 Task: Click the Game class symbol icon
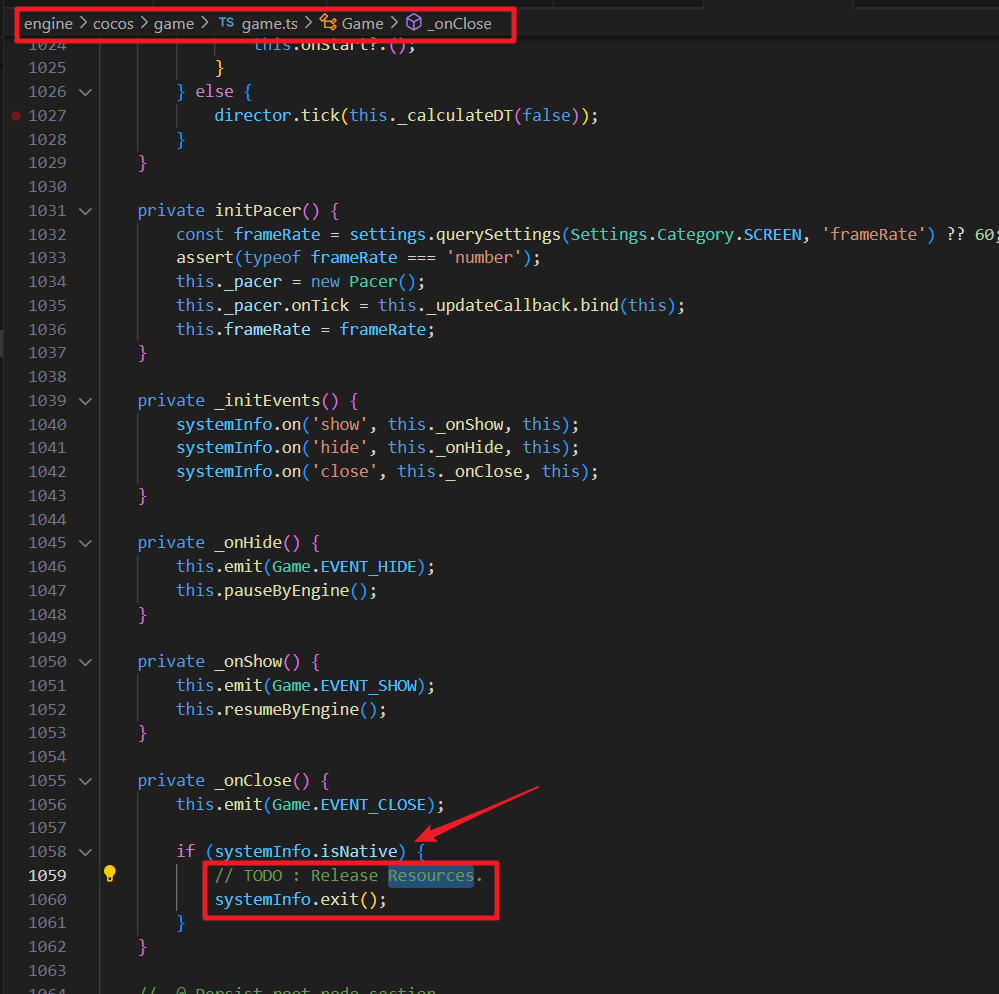[328, 23]
